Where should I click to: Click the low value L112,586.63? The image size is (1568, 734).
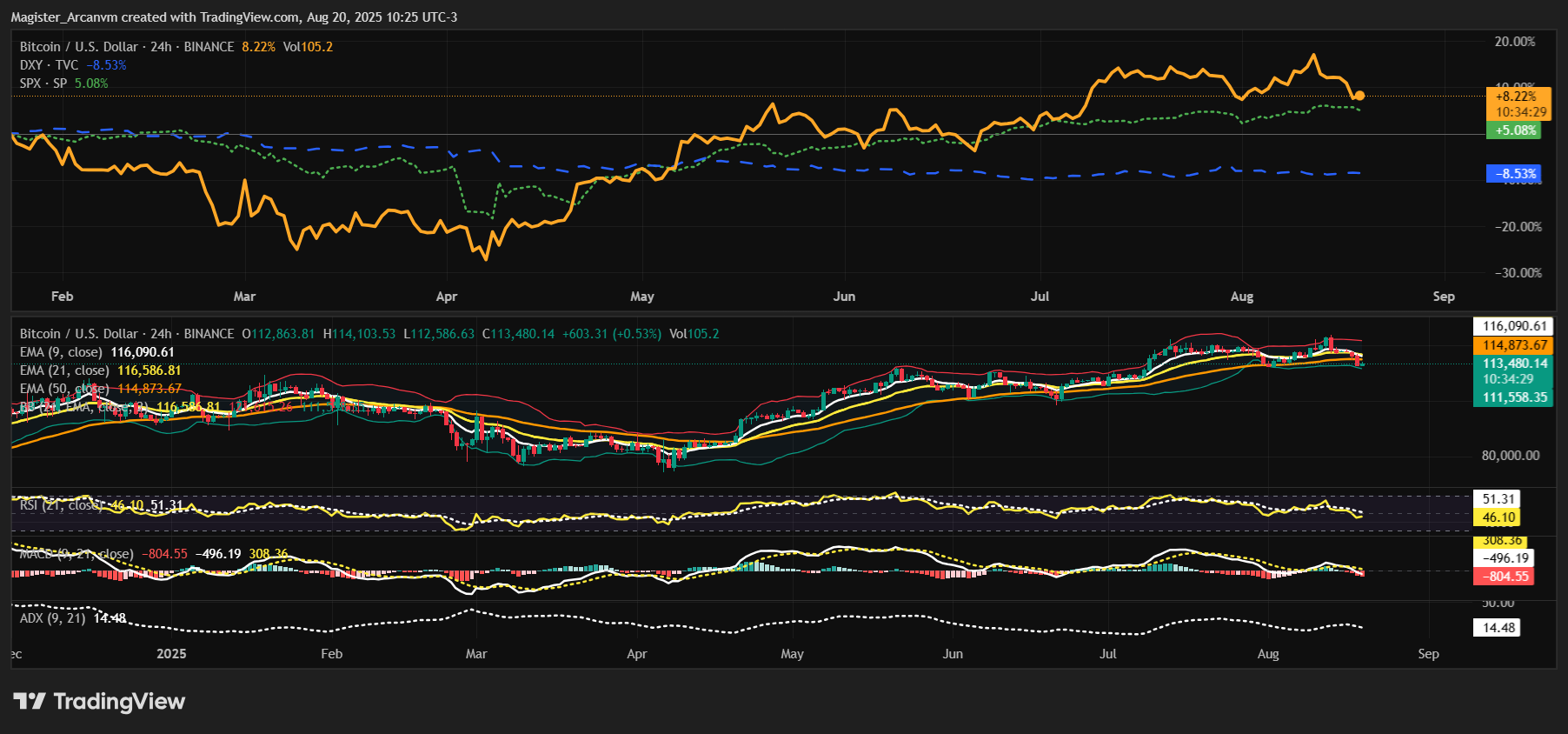coord(439,334)
